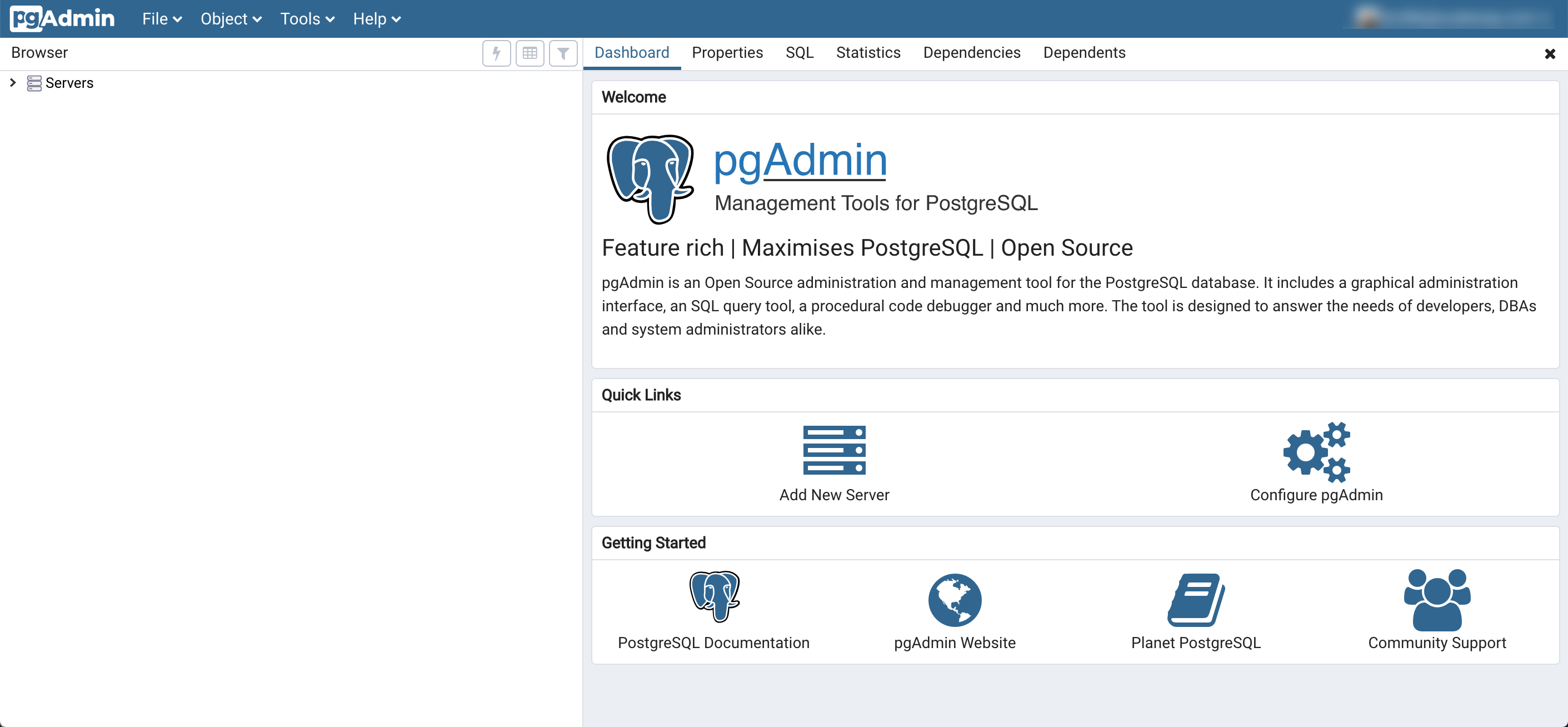Close the dashboard panel with X
This screenshot has height=727, width=1568.
click(x=1550, y=54)
